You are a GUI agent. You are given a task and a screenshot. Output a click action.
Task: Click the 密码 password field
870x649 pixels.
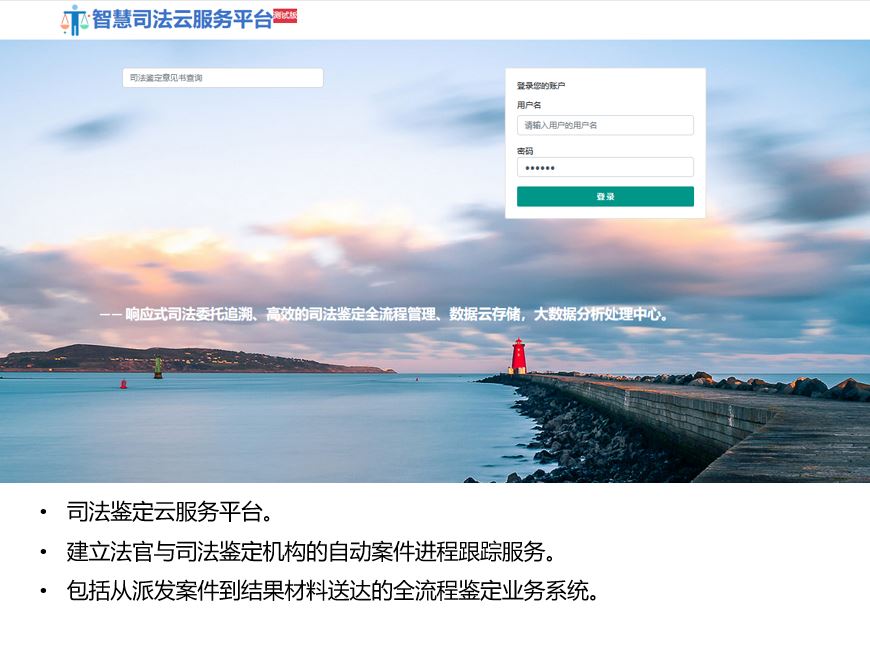coord(605,168)
